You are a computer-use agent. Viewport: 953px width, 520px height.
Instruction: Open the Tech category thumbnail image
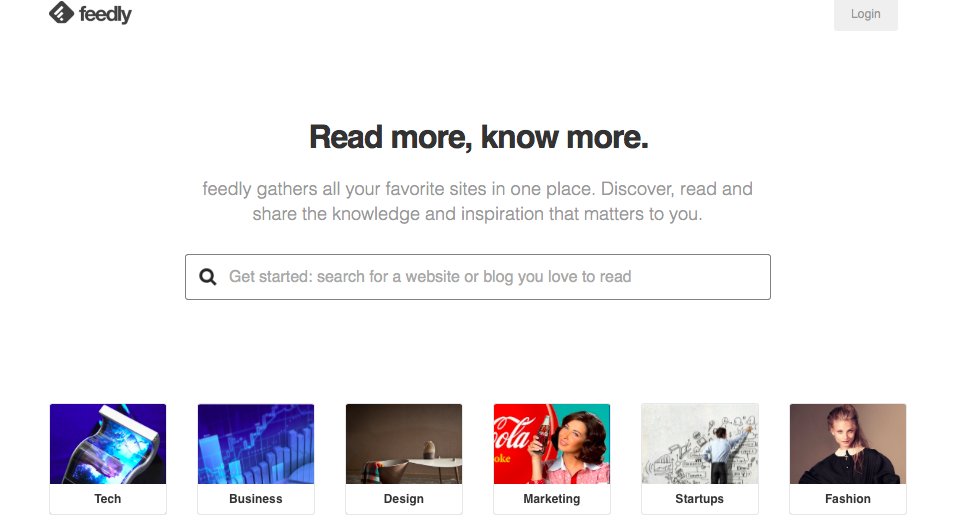click(108, 444)
